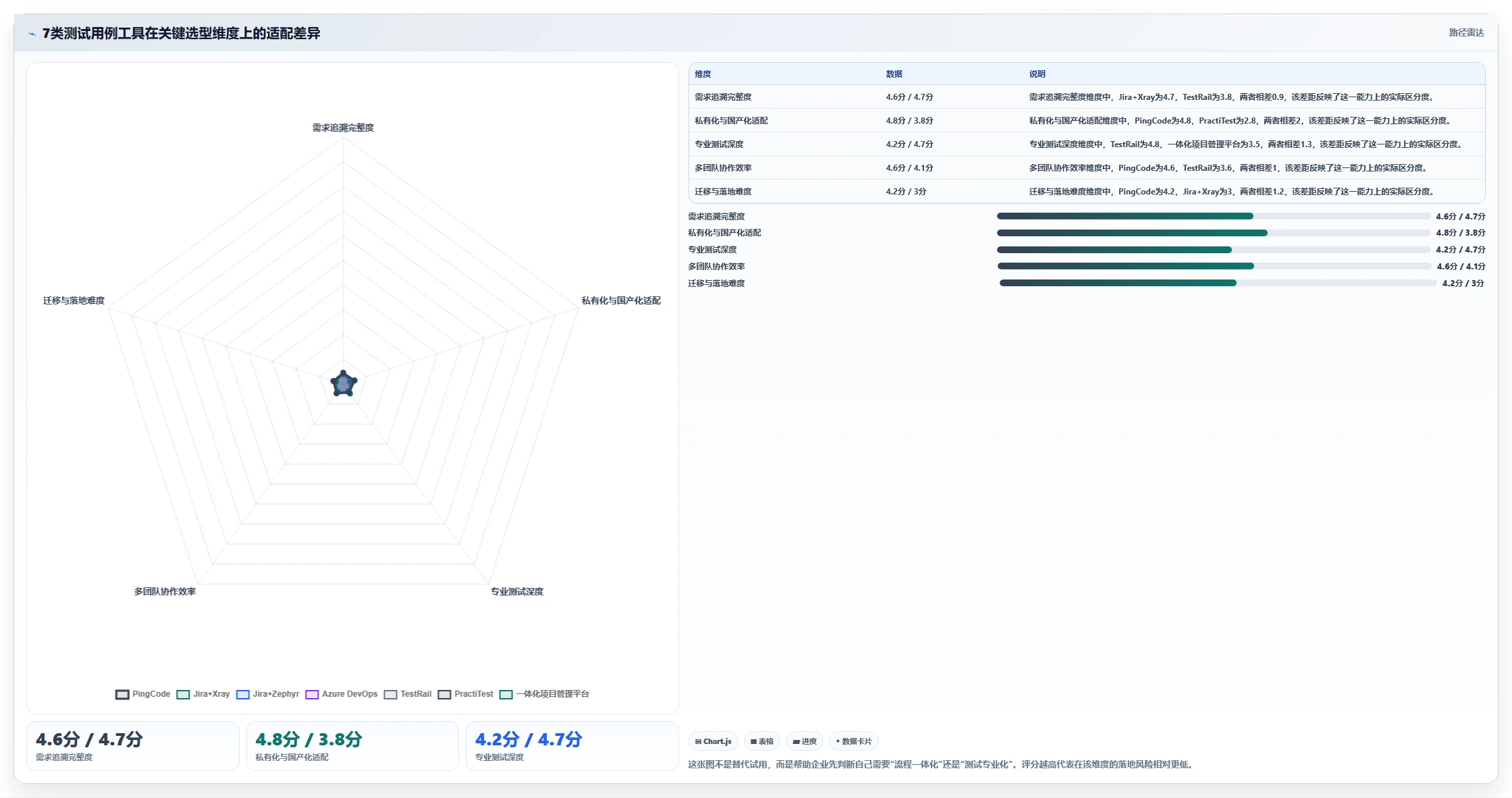
Task: Click the chart title heading text
Action: [181, 33]
